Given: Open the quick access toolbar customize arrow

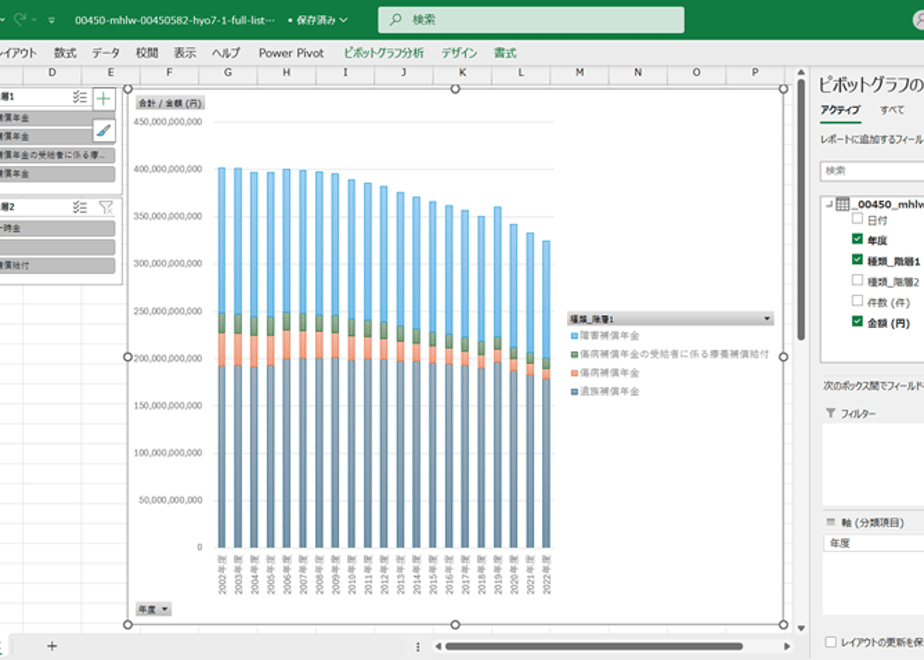Looking at the screenshot, I should tap(52, 20).
